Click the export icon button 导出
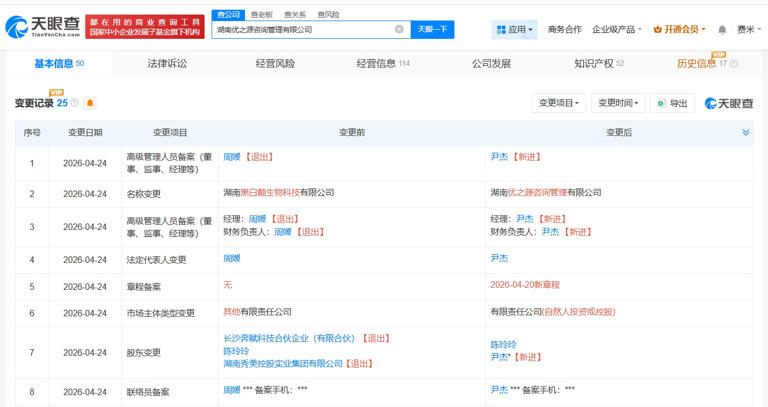This screenshot has height=407, width=768. (x=672, y=103)
